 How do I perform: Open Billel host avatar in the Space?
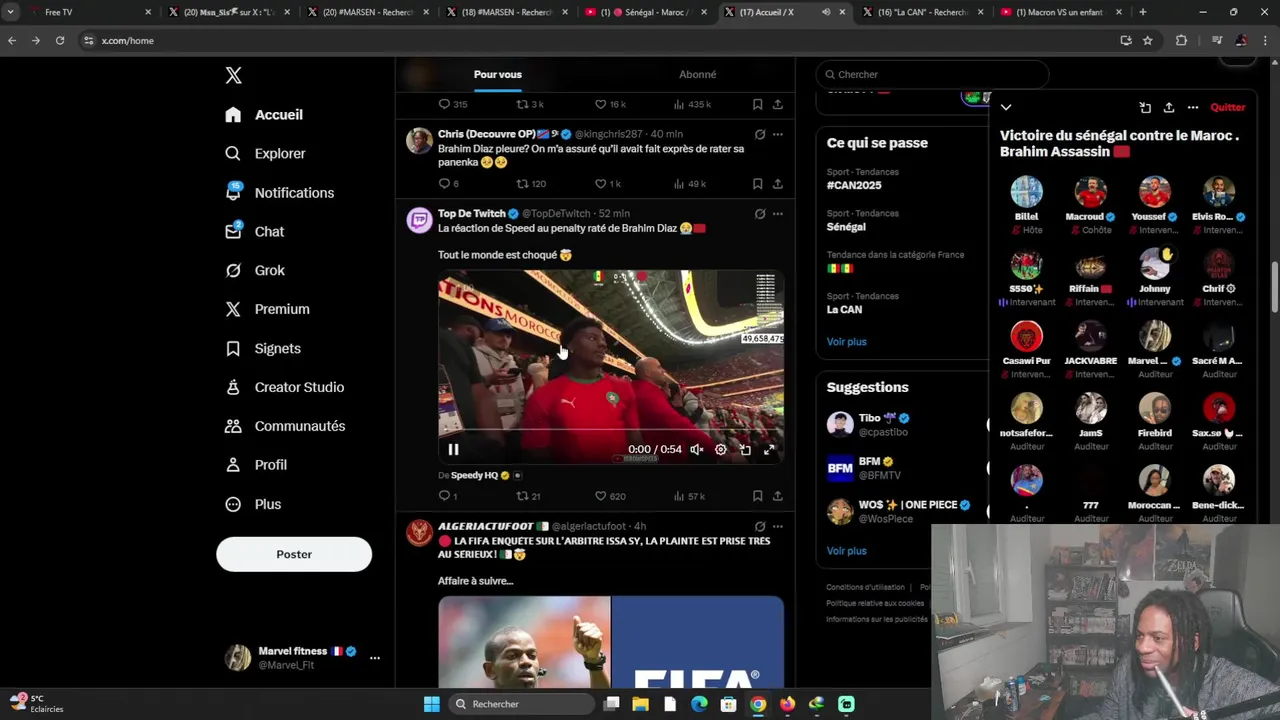(x=1026, y=192)
